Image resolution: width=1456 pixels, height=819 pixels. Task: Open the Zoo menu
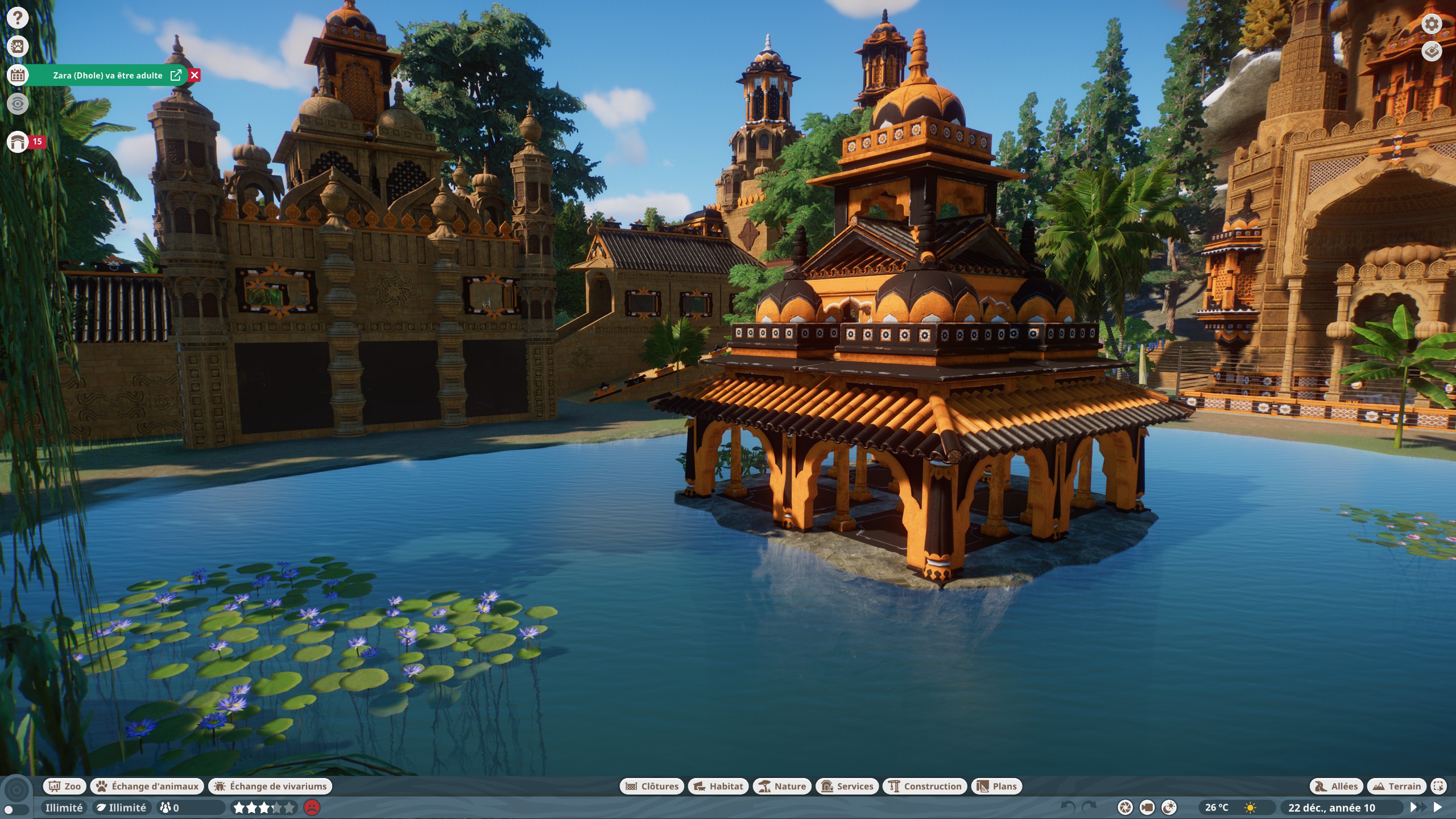click(x=65, y=786)
